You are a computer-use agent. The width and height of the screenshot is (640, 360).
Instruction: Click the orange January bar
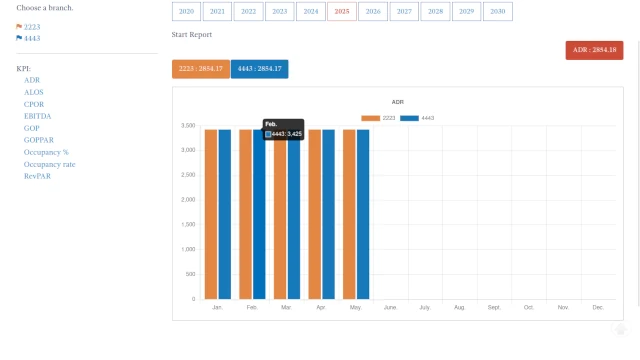click(x=211, y=214)
